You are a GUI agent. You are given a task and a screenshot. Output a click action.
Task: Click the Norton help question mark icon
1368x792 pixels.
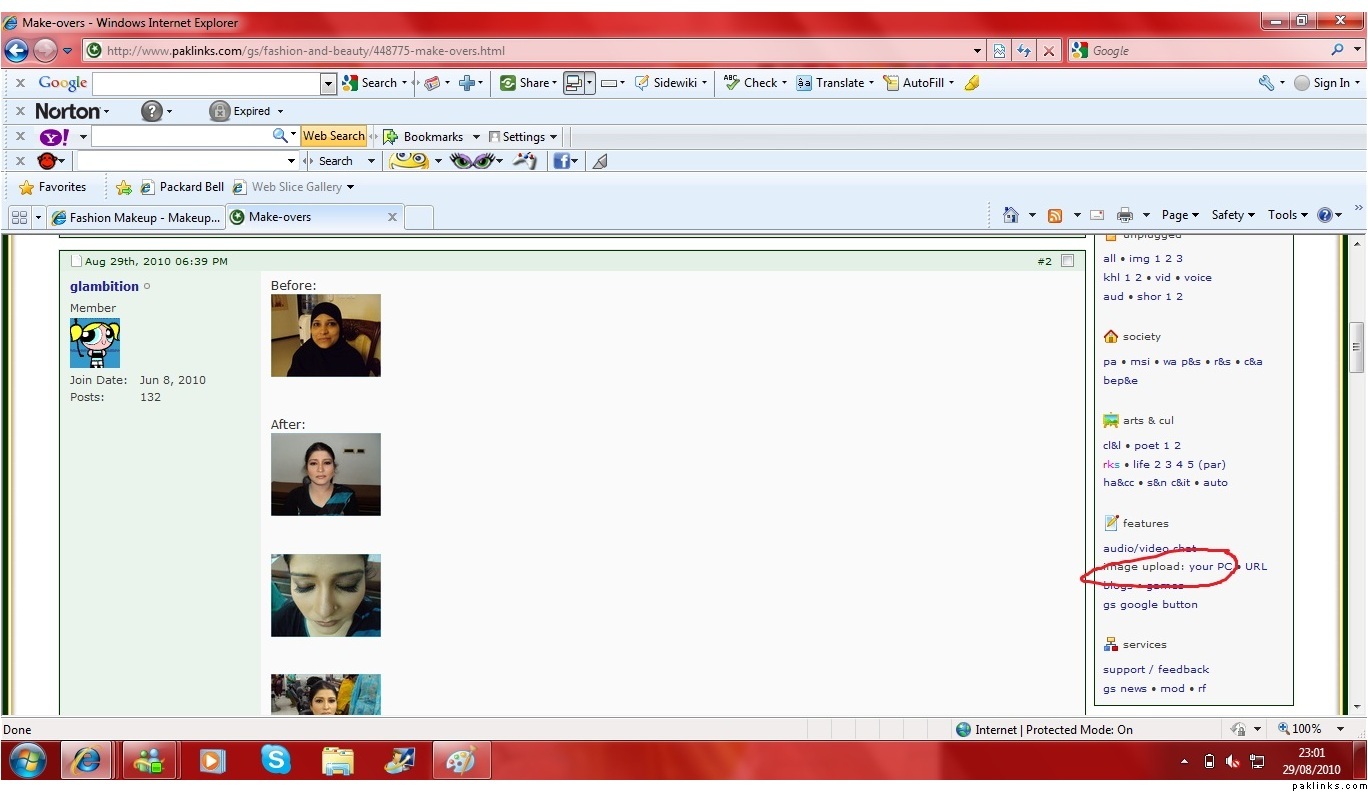[x=151, y=111]
